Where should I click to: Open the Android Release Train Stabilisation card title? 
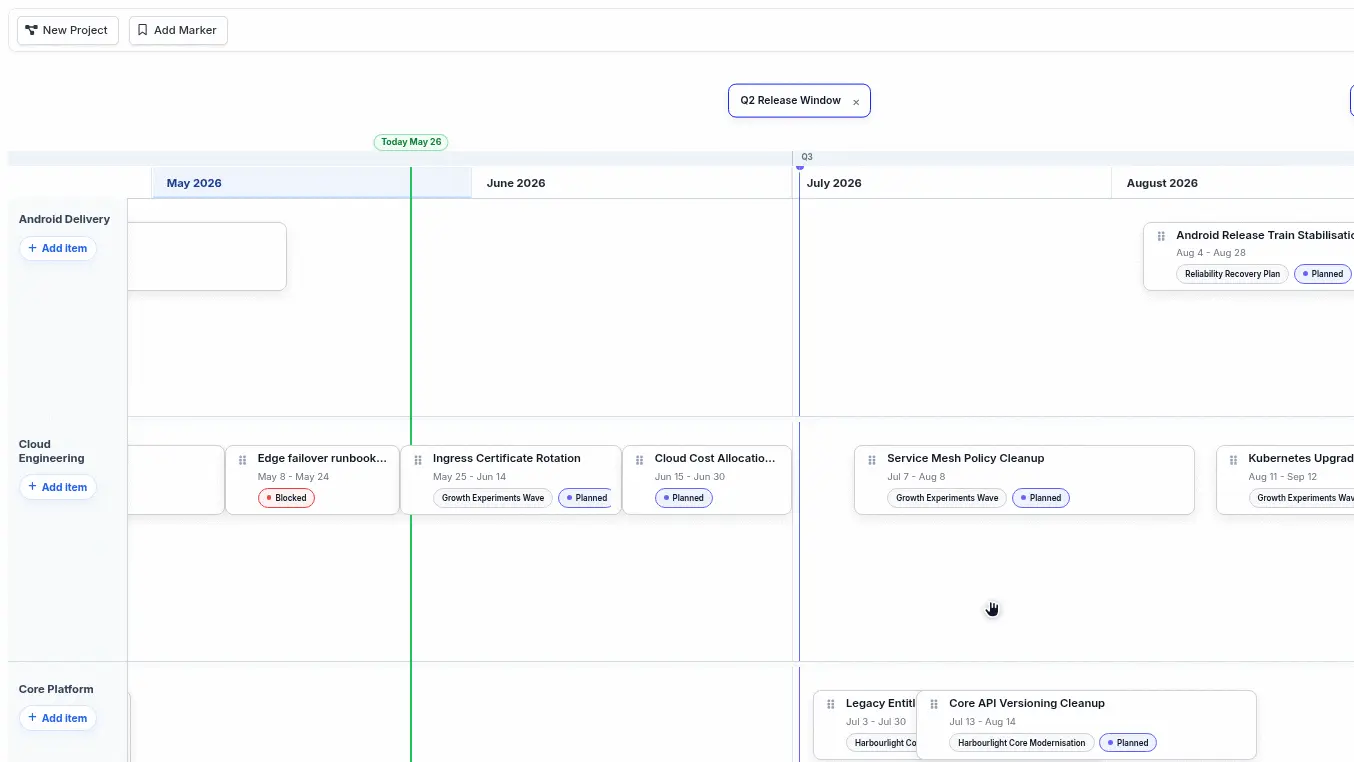[1264, 235]
